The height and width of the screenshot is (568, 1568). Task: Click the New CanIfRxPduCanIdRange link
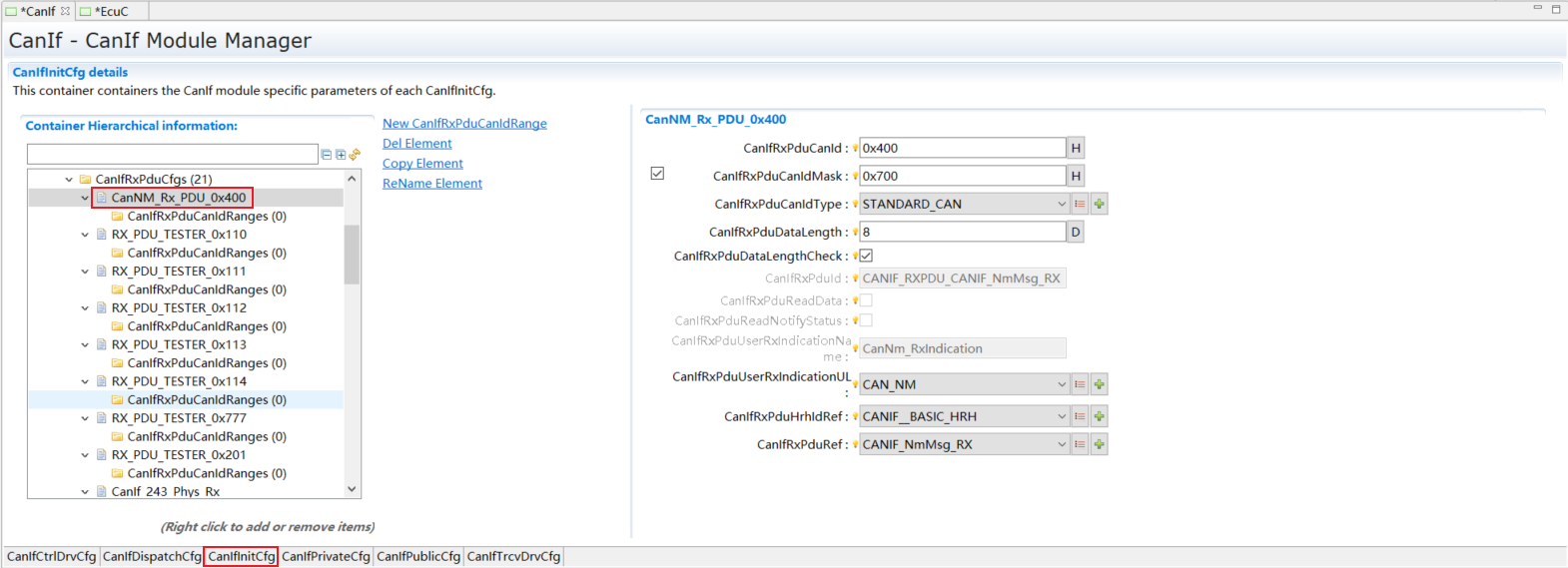(464, 124)
